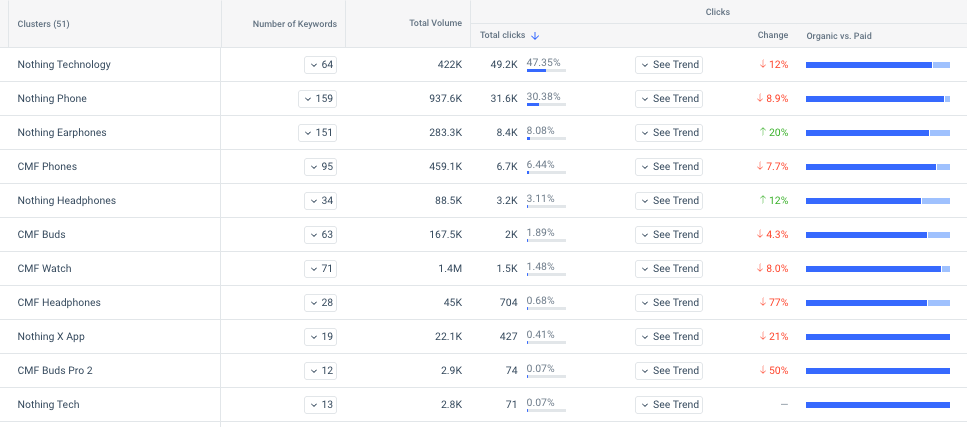Click the 20% increase change value
The width and height of the screenshot is (967, 427).
click(x=773, y=133)
